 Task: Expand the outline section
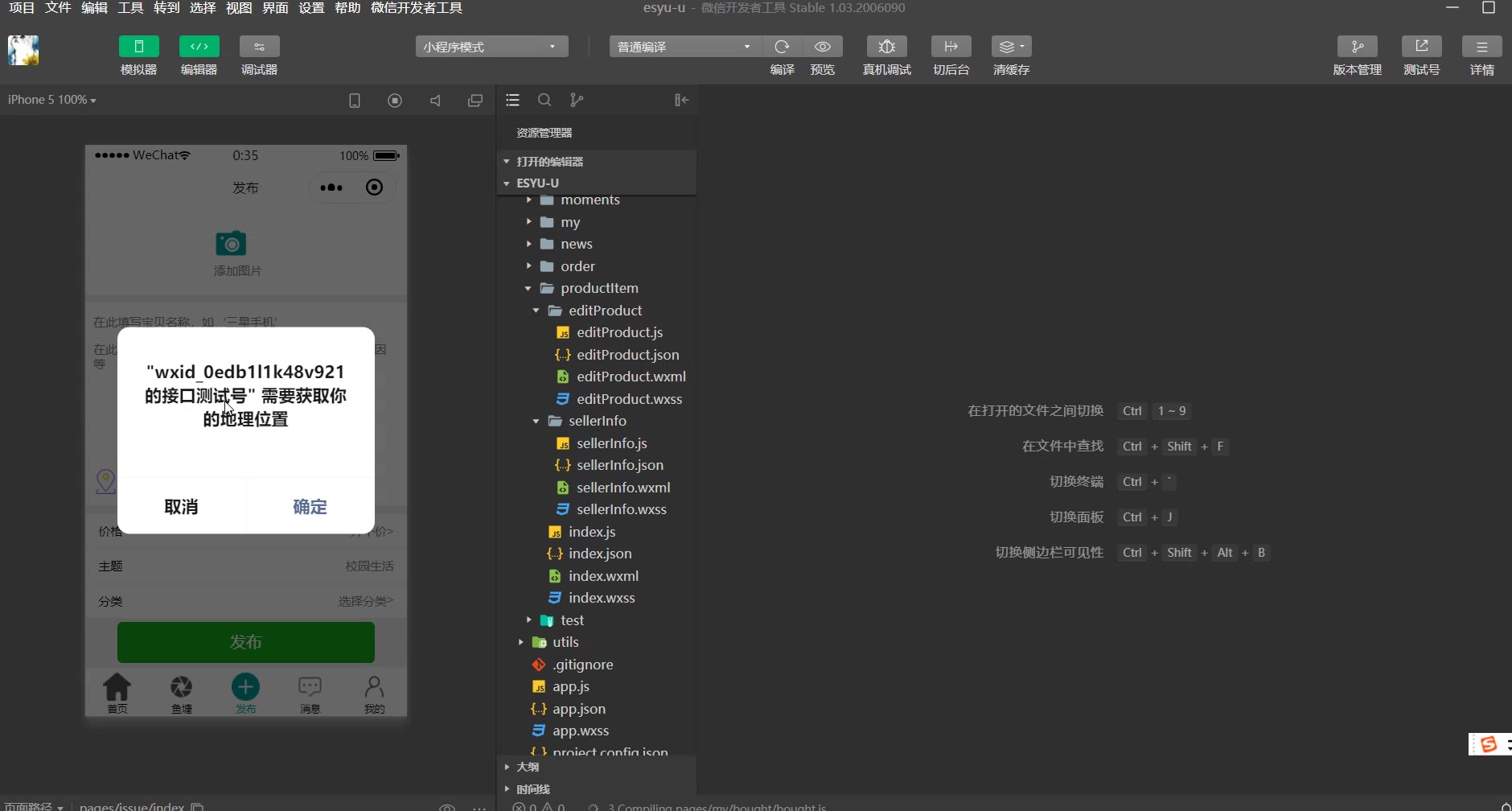pos(596,767)
